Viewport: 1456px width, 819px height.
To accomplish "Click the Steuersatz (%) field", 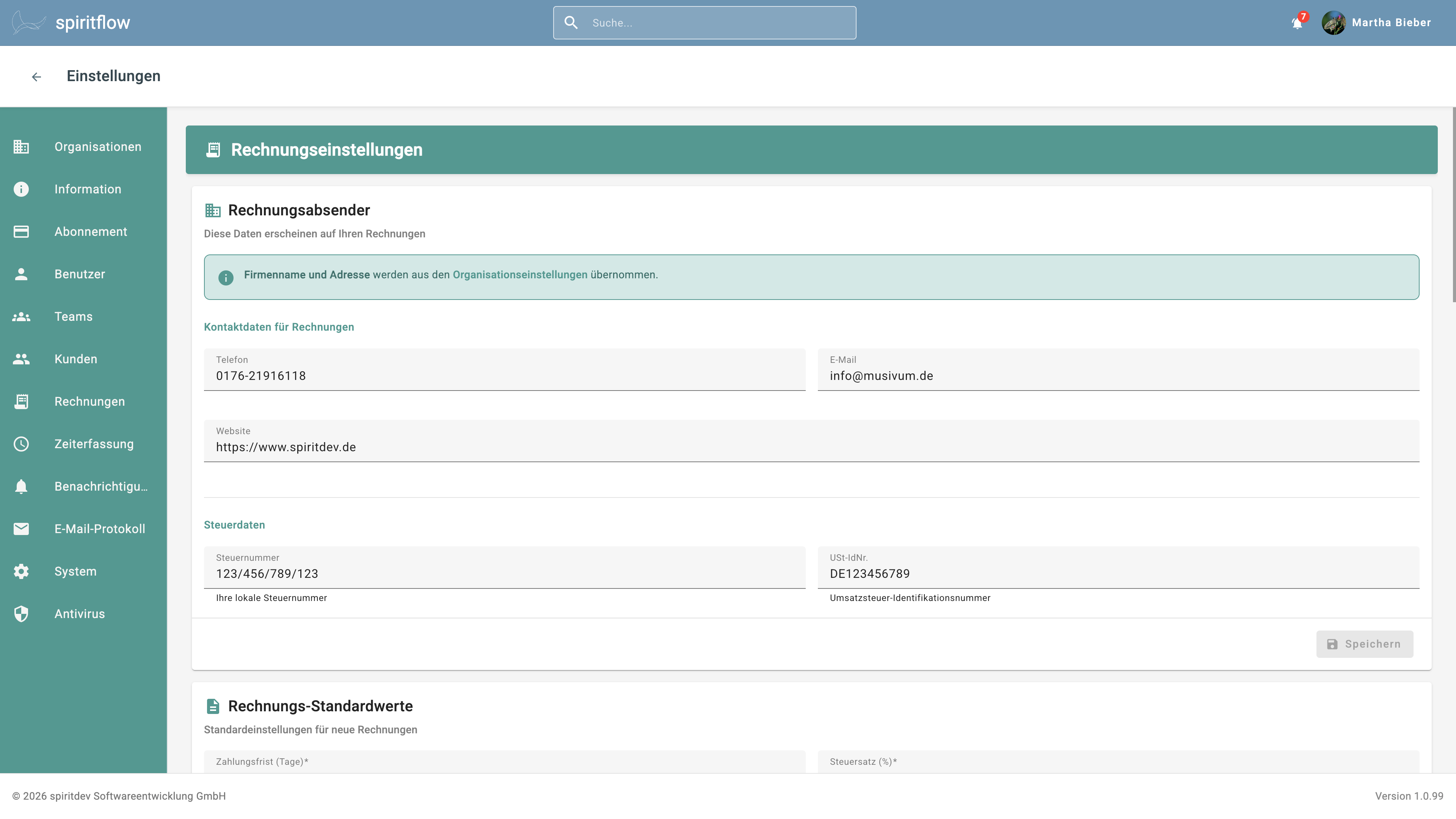I will pos(1118,762).
